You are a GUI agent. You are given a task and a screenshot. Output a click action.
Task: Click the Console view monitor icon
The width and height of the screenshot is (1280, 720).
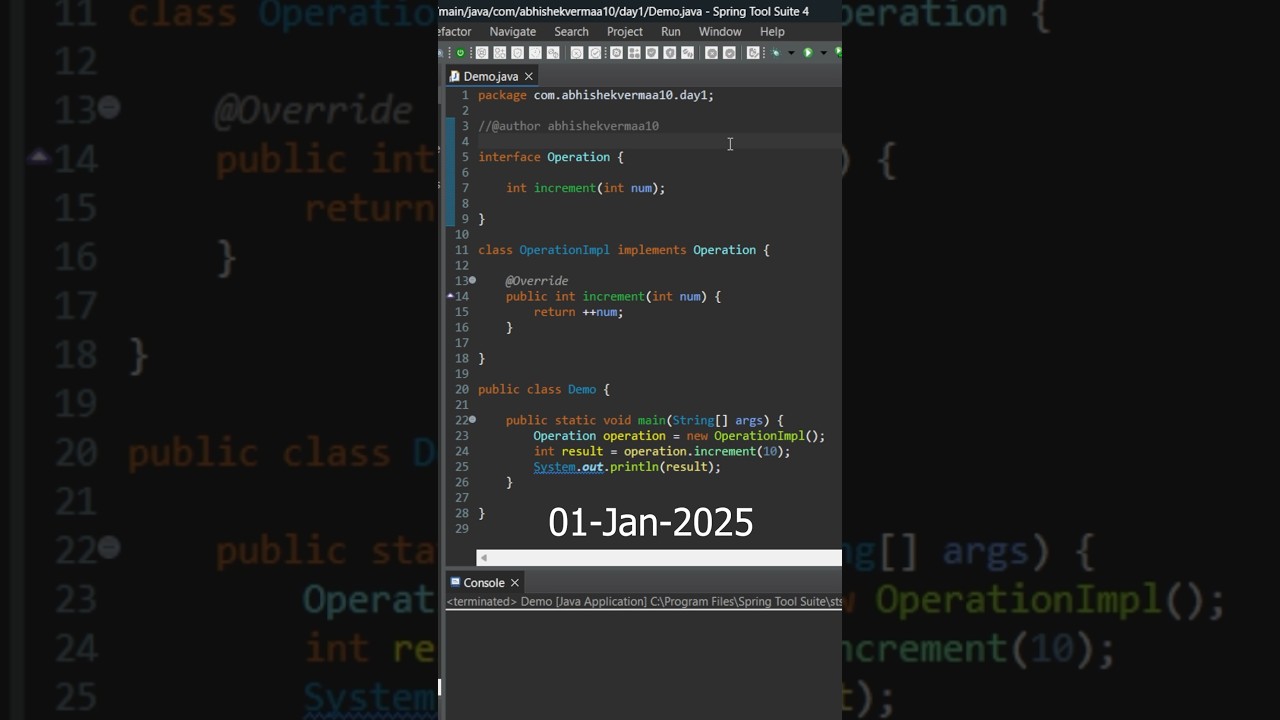coord(455,582)
